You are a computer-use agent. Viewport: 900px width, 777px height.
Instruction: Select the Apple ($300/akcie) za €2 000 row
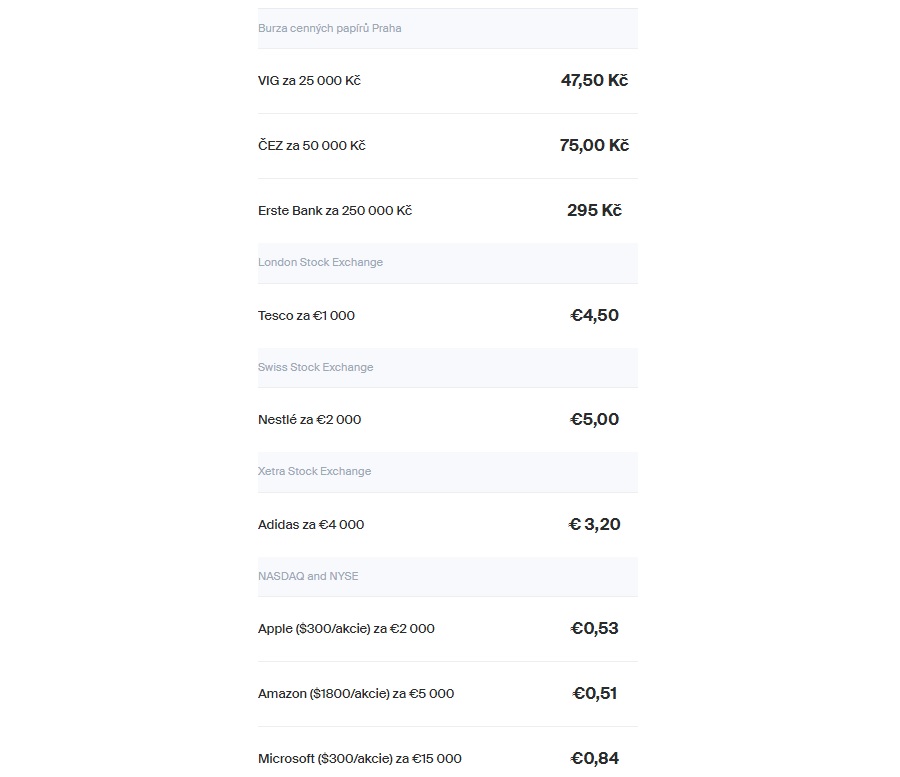[x=448, y=629]
